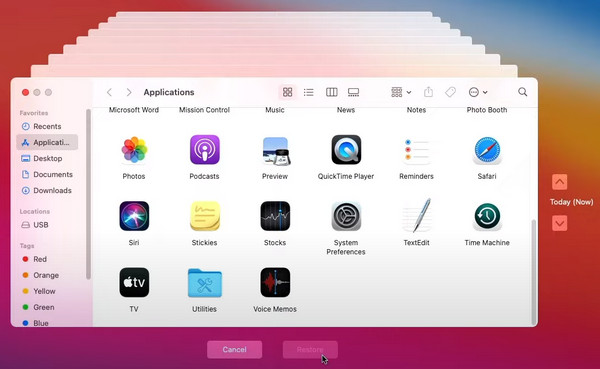This screenshot has height=369, width=600.
Task: Go back with the left chevron
Action: tap(109, 92)
